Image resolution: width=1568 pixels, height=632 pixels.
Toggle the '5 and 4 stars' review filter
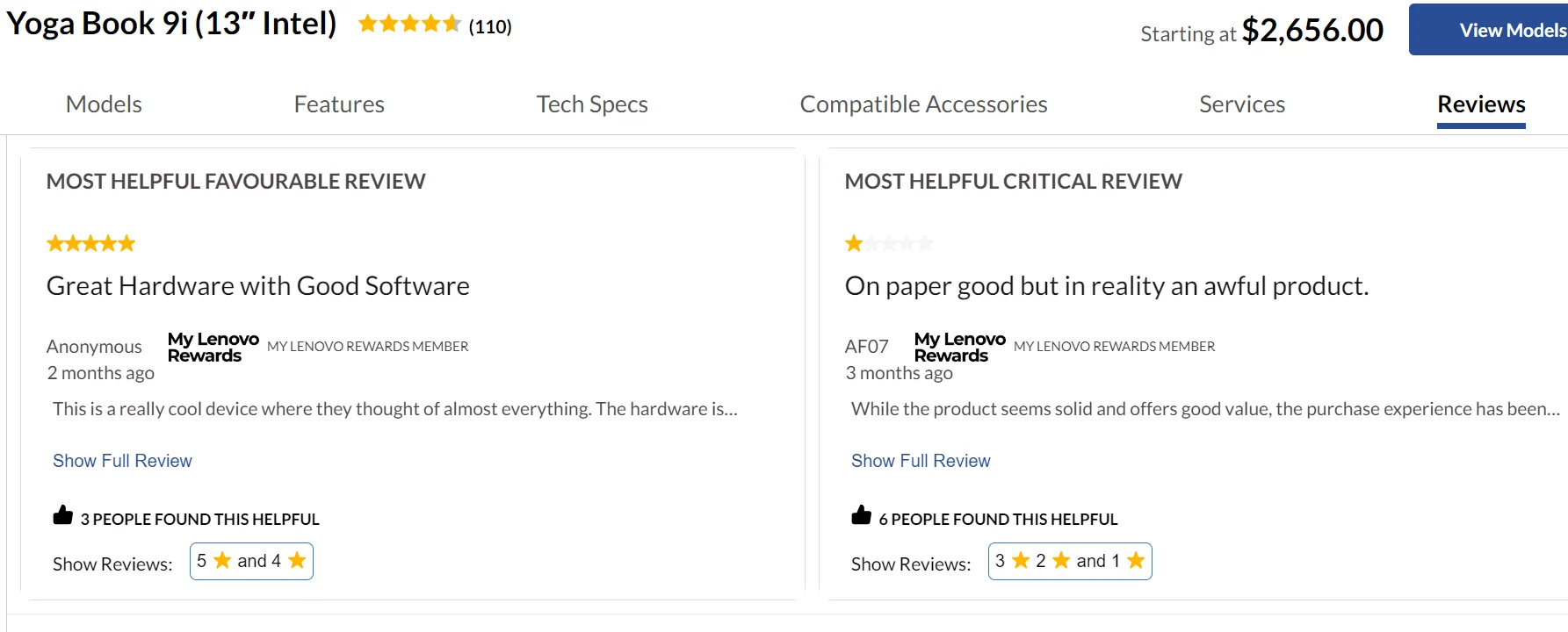(251, 560)
